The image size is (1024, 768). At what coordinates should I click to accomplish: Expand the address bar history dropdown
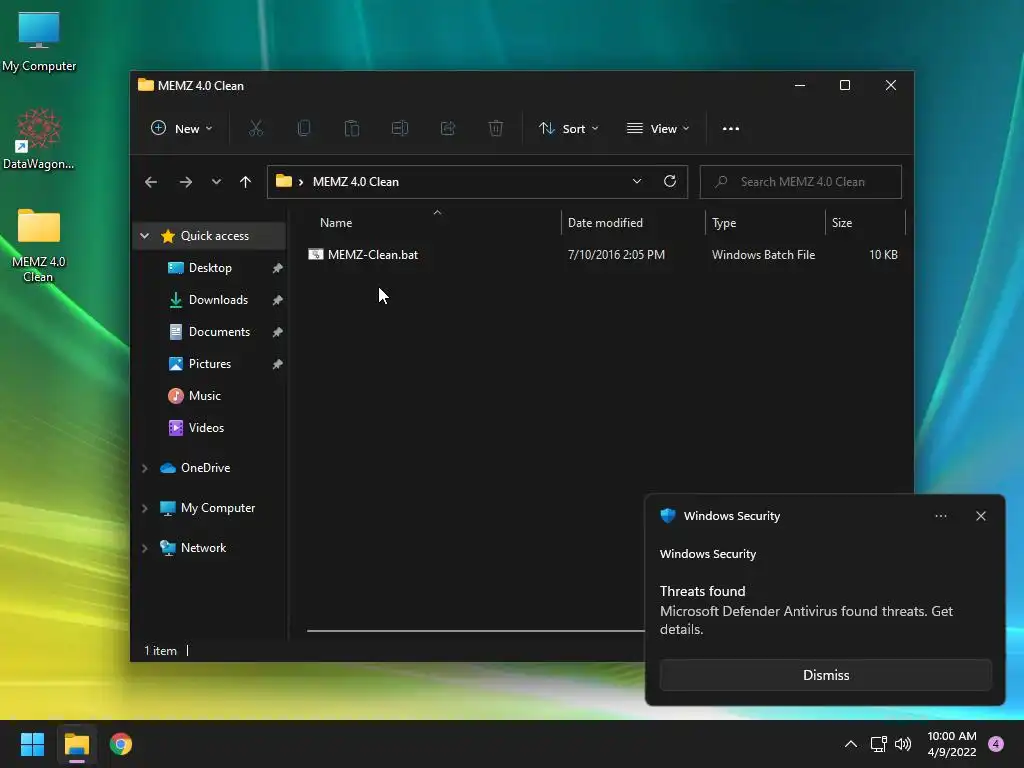tap(637, 182)
